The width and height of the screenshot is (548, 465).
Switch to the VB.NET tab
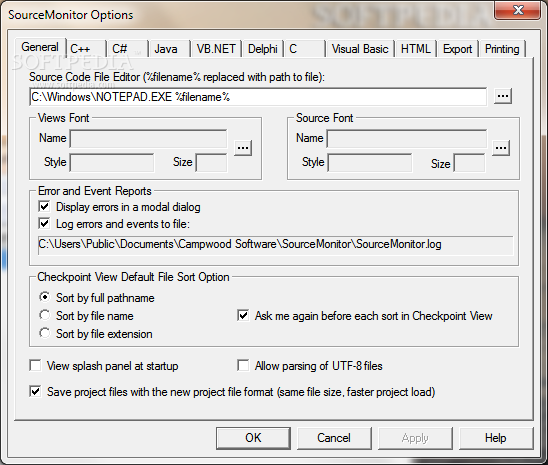click(x=216, y=49)
